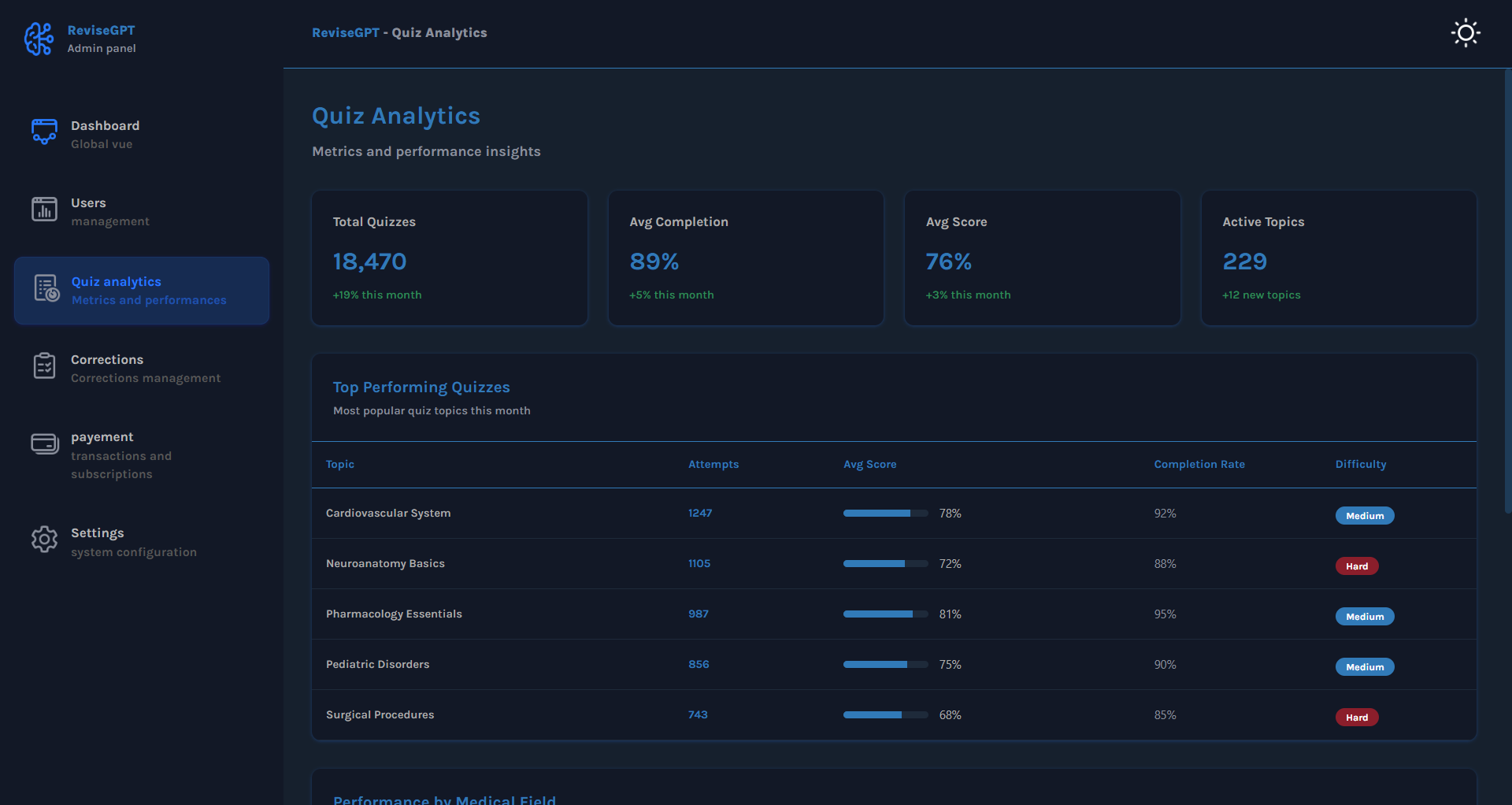This screenshot has height=805, width=1512.
Task: Click the +19% this month text
Action: 377,295
